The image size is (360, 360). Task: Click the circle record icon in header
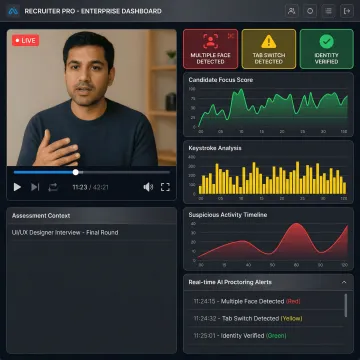[310, 11]
